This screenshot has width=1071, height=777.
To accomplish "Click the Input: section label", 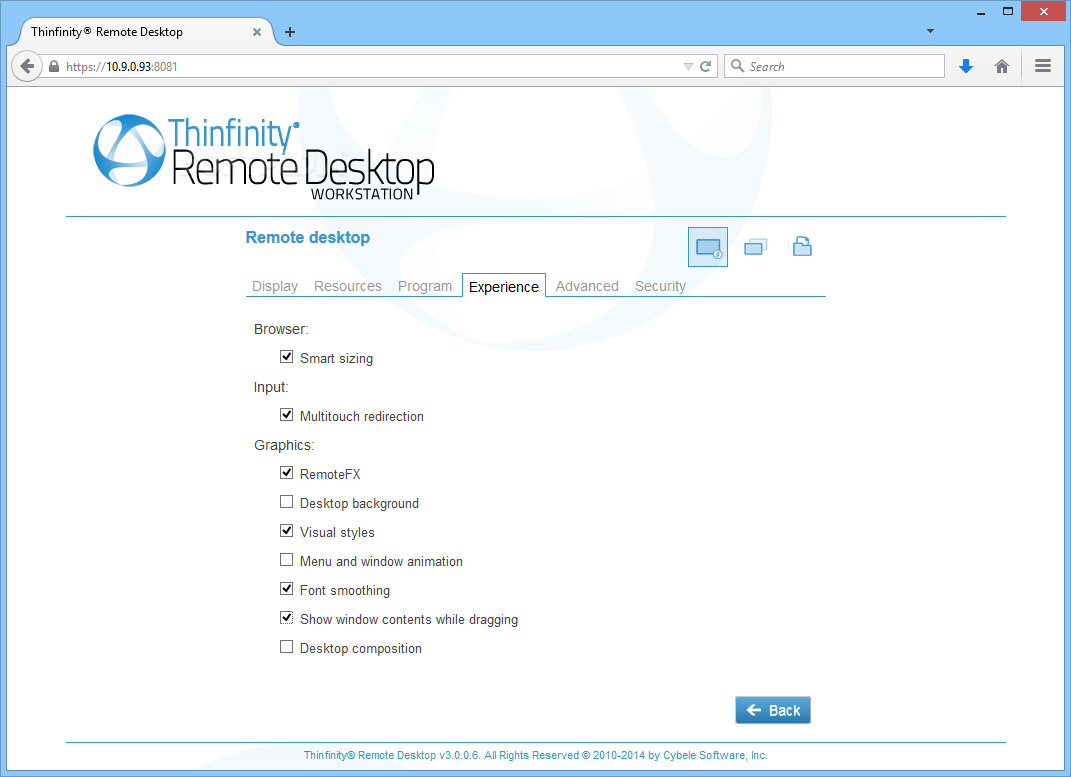I will (x=271, y=387).
